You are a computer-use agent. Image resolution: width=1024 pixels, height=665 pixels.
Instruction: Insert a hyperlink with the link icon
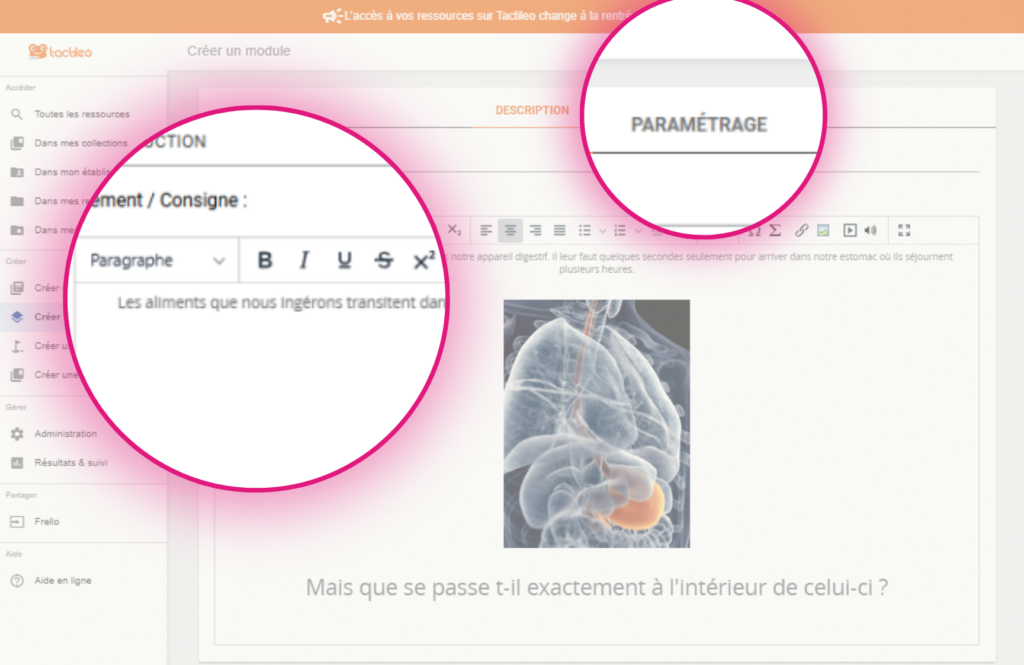click(x=801, y=230)
